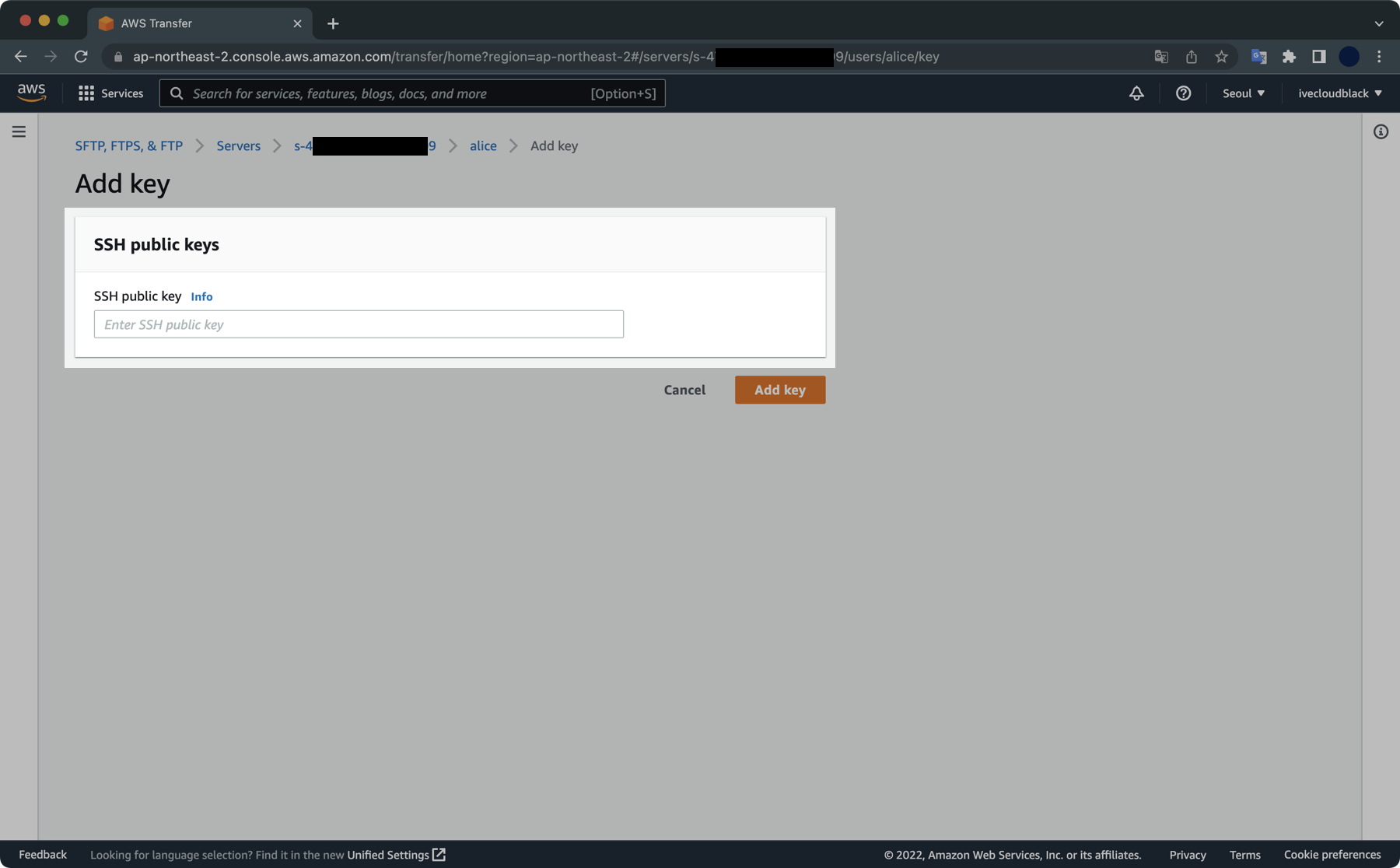Click the Feedback link in footer
1400x868 pixels.
43,854
